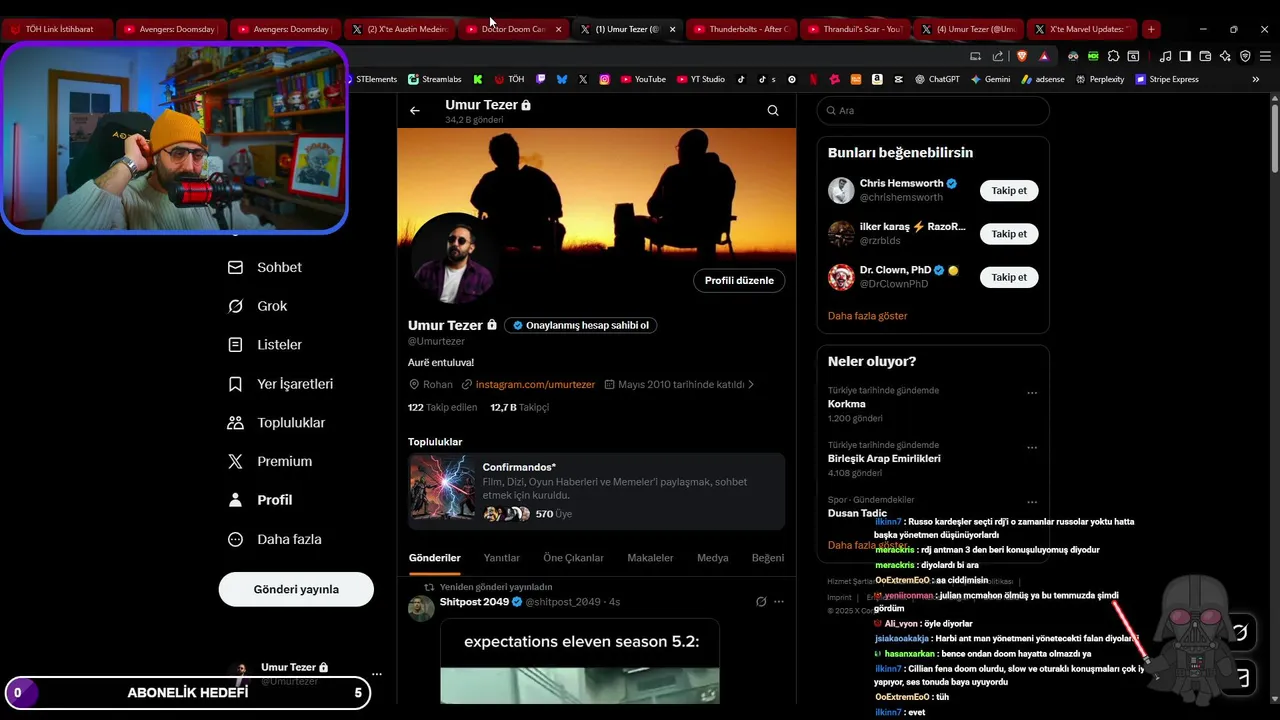The image size is (1280, 720).
Task: Switch to Thunderbolts YouTube browser tab
Action: tap(740, 29)
